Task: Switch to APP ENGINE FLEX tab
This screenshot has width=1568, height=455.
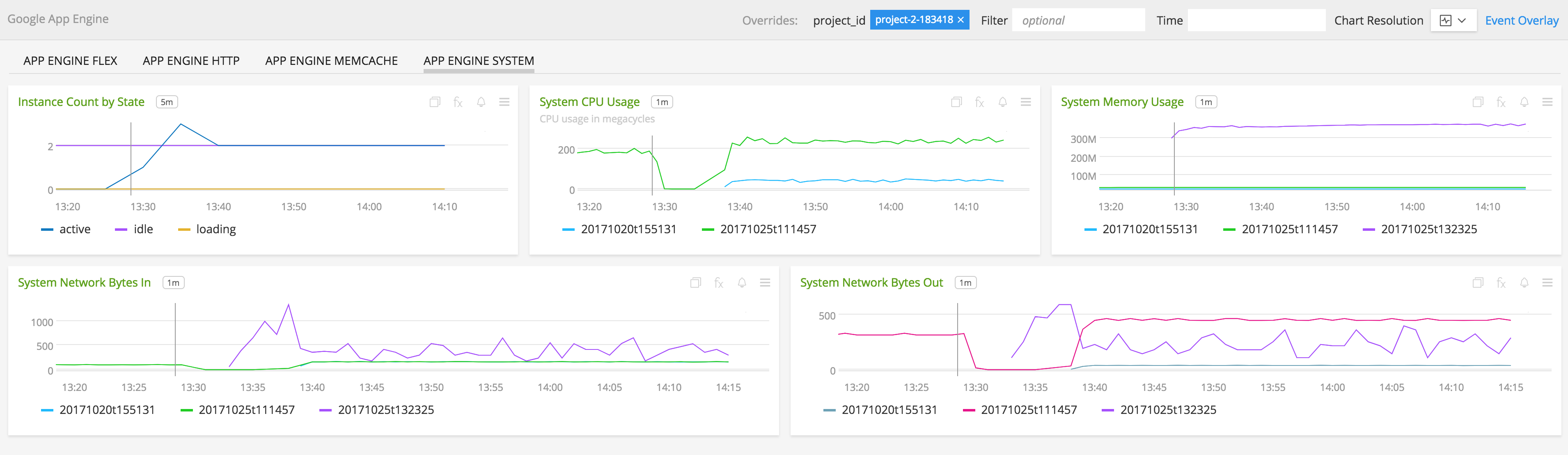Action: coord(70,61)
